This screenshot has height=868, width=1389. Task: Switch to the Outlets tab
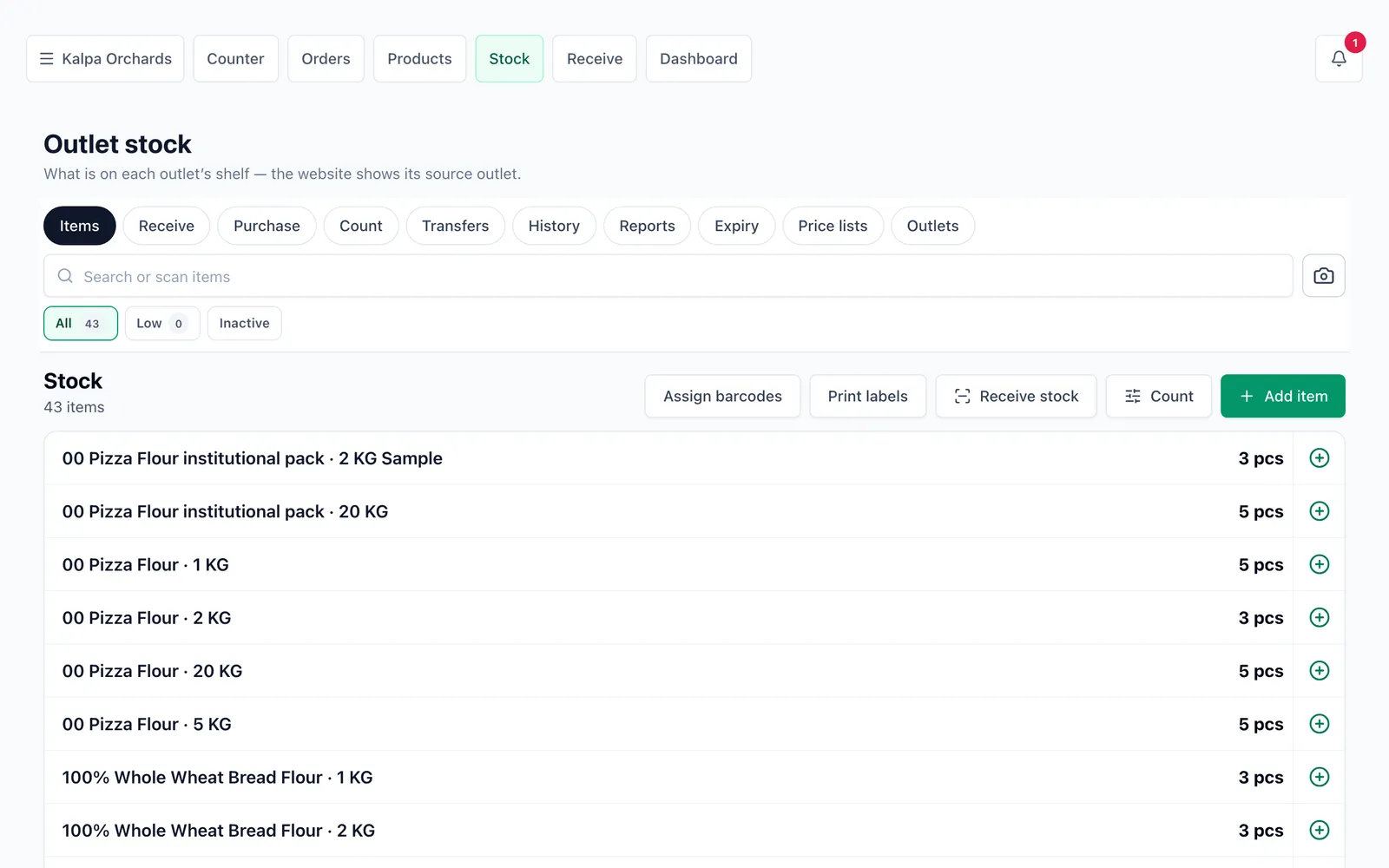coord(932,226)
